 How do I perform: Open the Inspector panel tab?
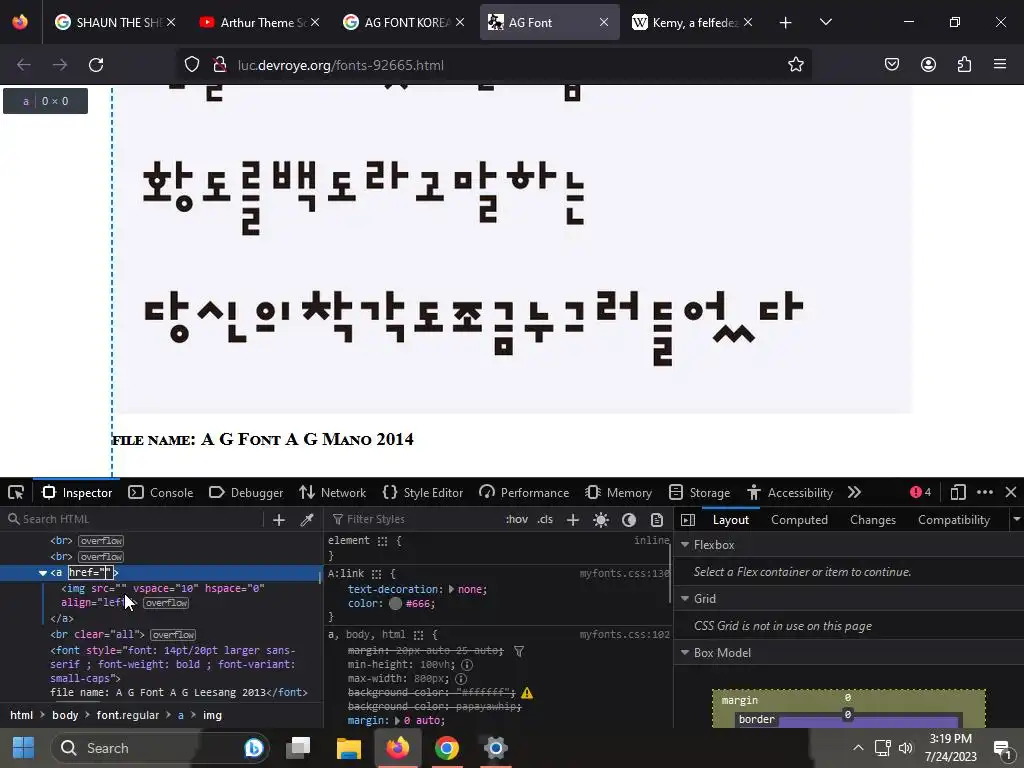(77, 492)
